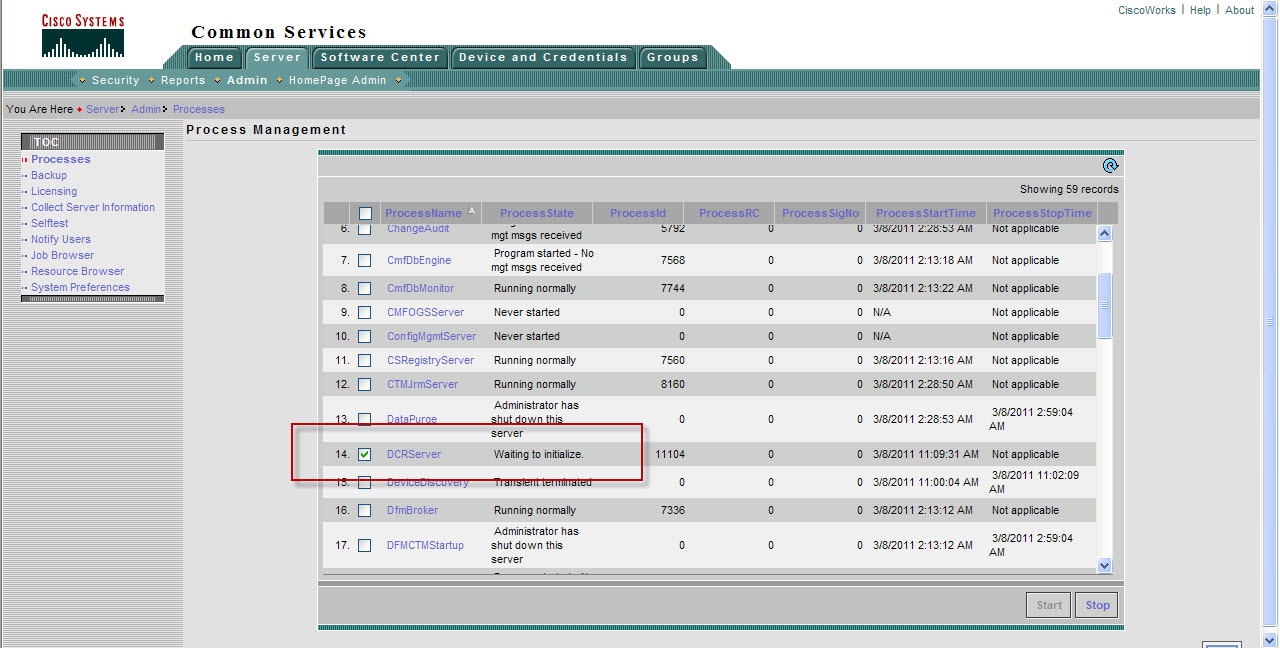Click the sort arrow beside ProcessName
Image resolution: width=1280 pixels, height=648 pixels.
click(472, 212)
